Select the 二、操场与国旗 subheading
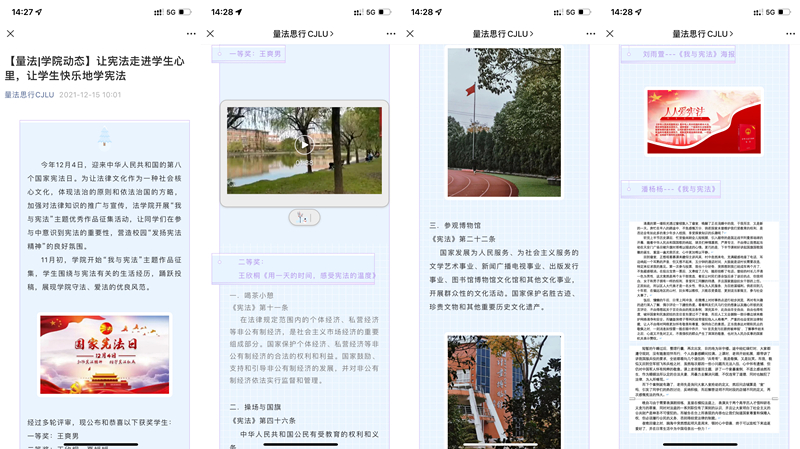The width and height of the screenshot is (800, 449). (255, 407)
